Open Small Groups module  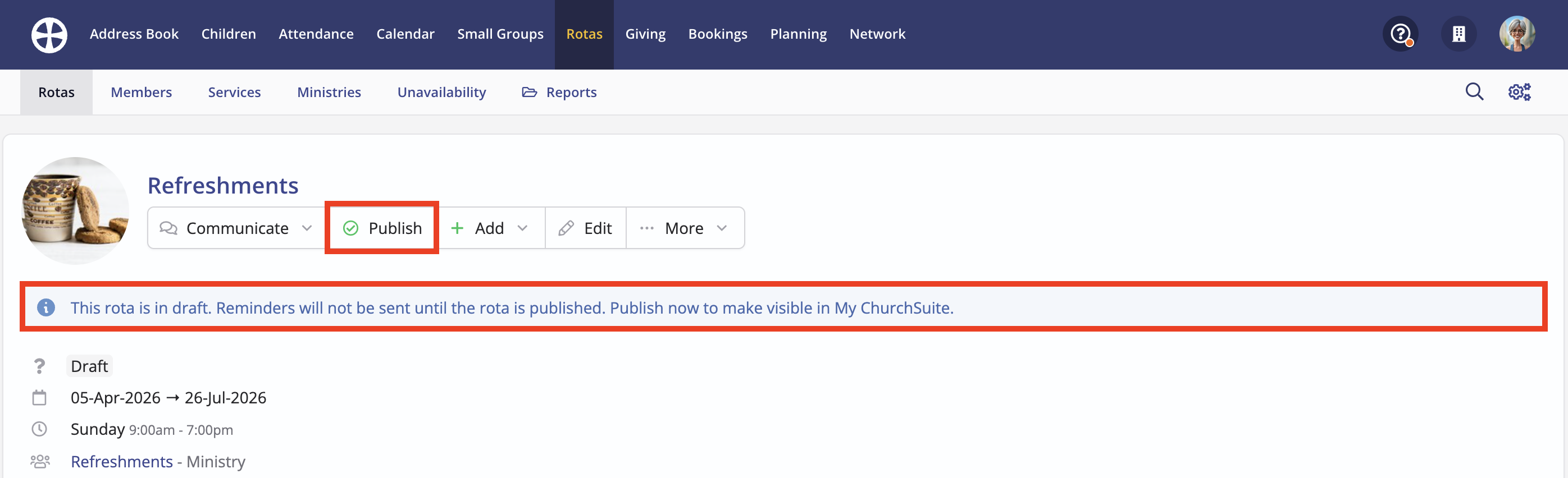pos(500,34)
